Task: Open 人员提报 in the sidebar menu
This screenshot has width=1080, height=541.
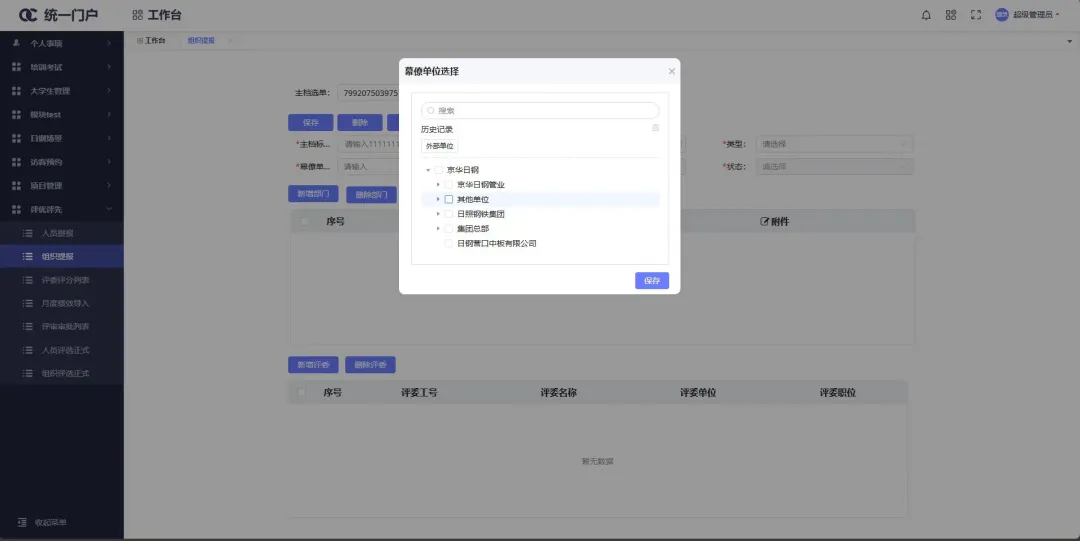Action: [x=57, y=233]
